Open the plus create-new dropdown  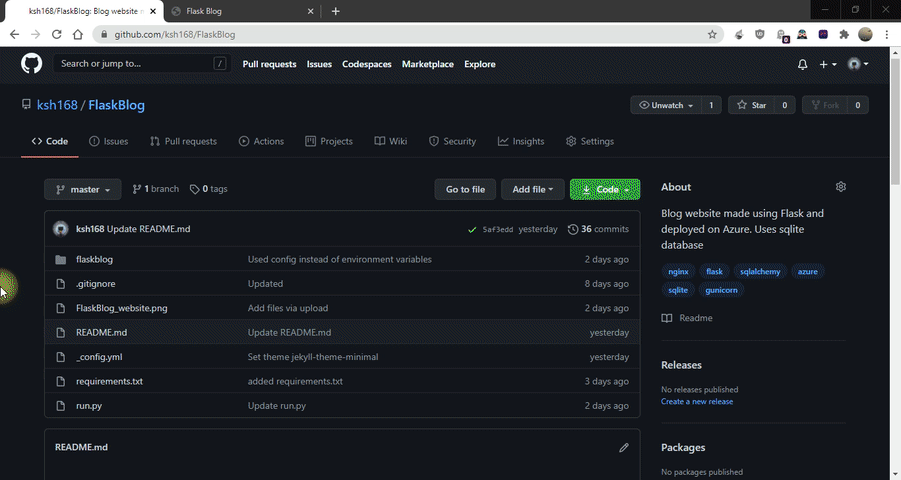(827, 64)
